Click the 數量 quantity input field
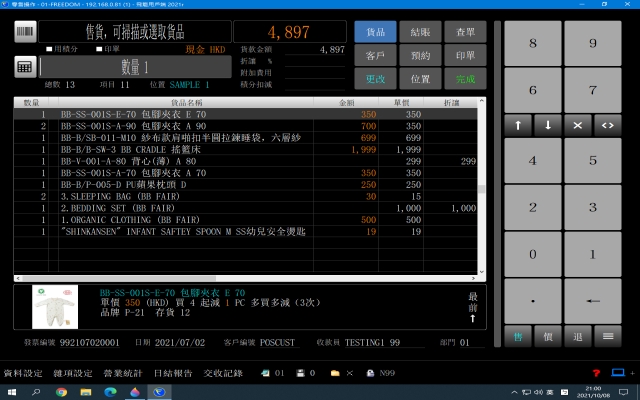This screenshot has height=400, width=640. point(135,66)
